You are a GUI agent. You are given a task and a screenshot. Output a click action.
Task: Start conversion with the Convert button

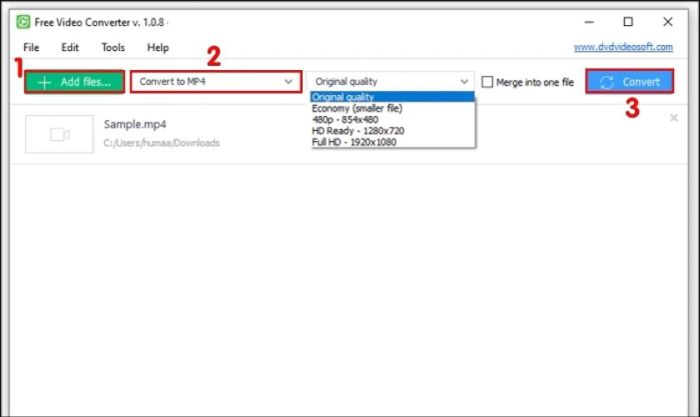(629, 82)
